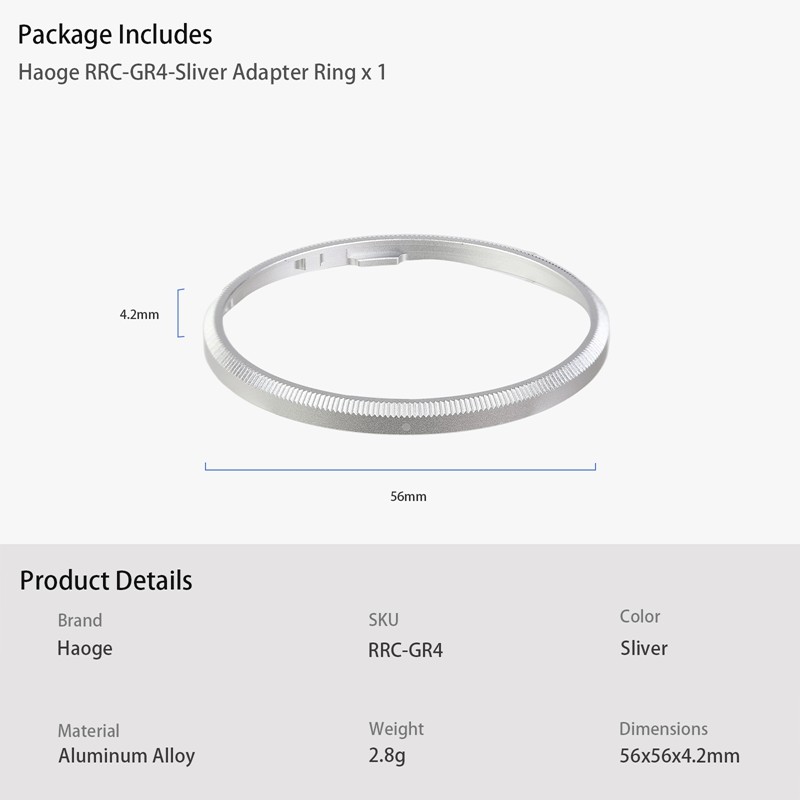
Task: Click the SKU field label
Action: pos(384,621)
